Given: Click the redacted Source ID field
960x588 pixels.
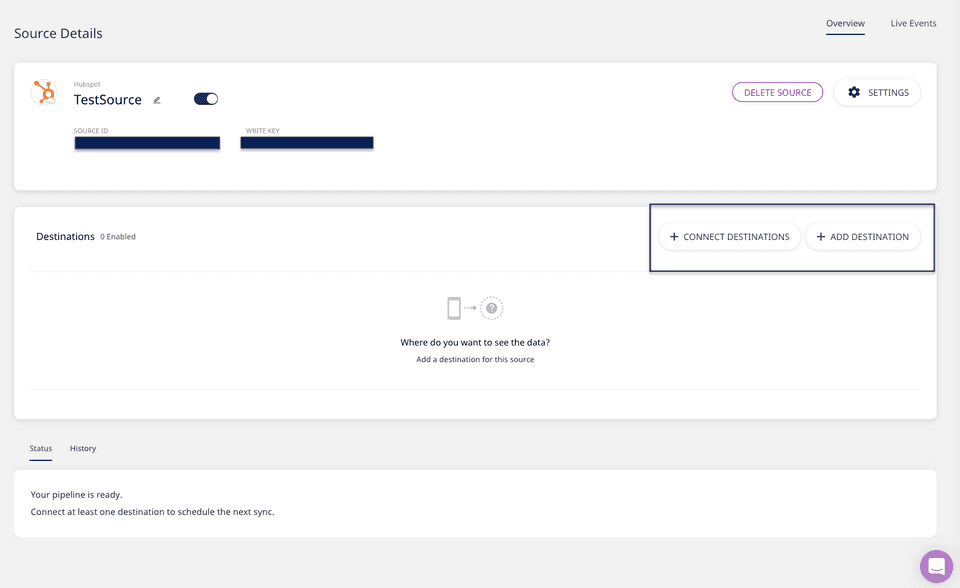Looking at the screenshot, I should [x=147, y=143].
